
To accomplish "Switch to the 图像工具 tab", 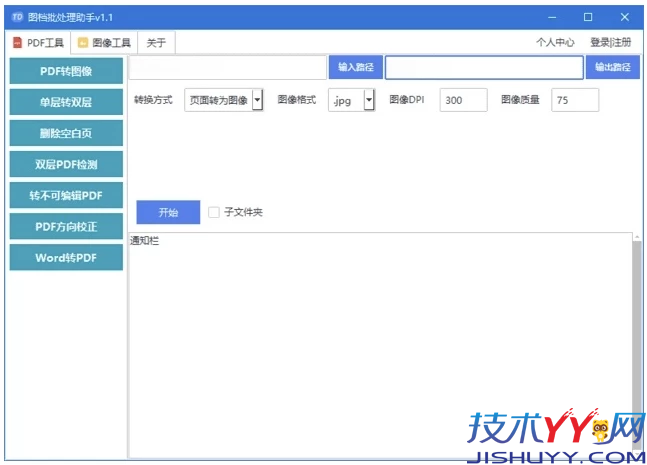I will [x=104, y=42].
